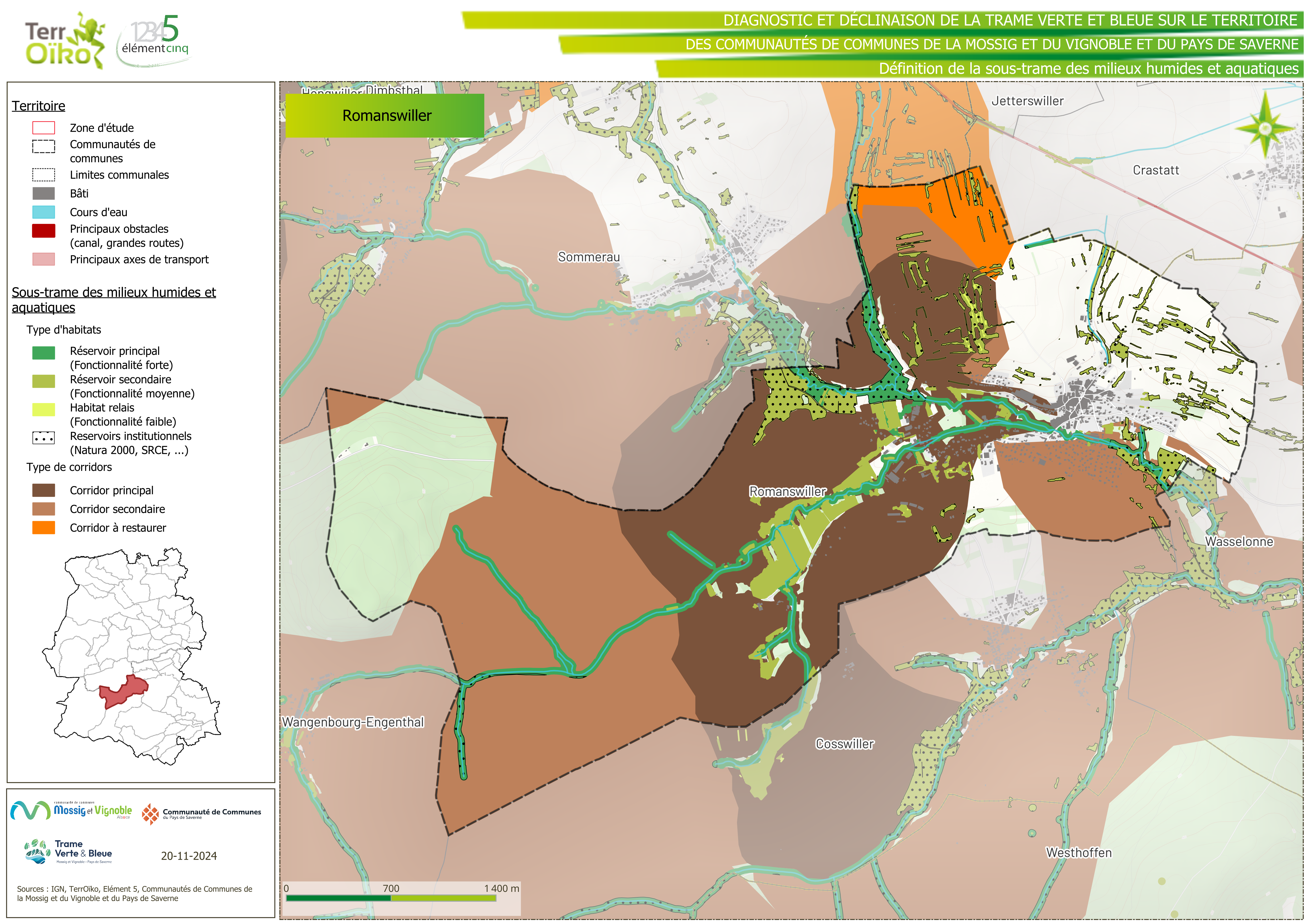This screenshot has height=924, width=1307.
Task: Click the Corridor principal brown swatch
Action: 43,490
